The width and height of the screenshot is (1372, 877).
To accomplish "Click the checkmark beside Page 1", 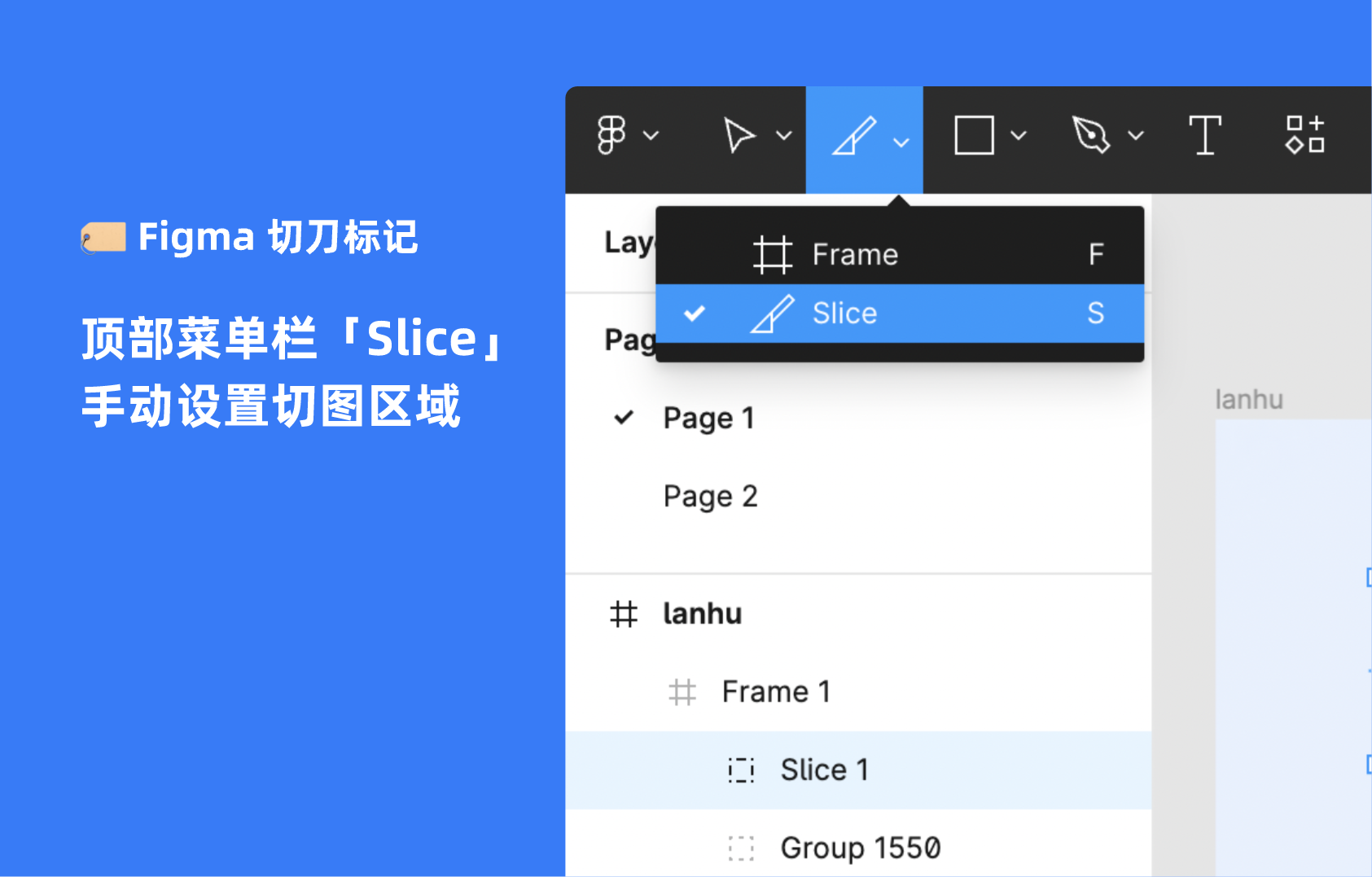I will (x=624, y=418).
